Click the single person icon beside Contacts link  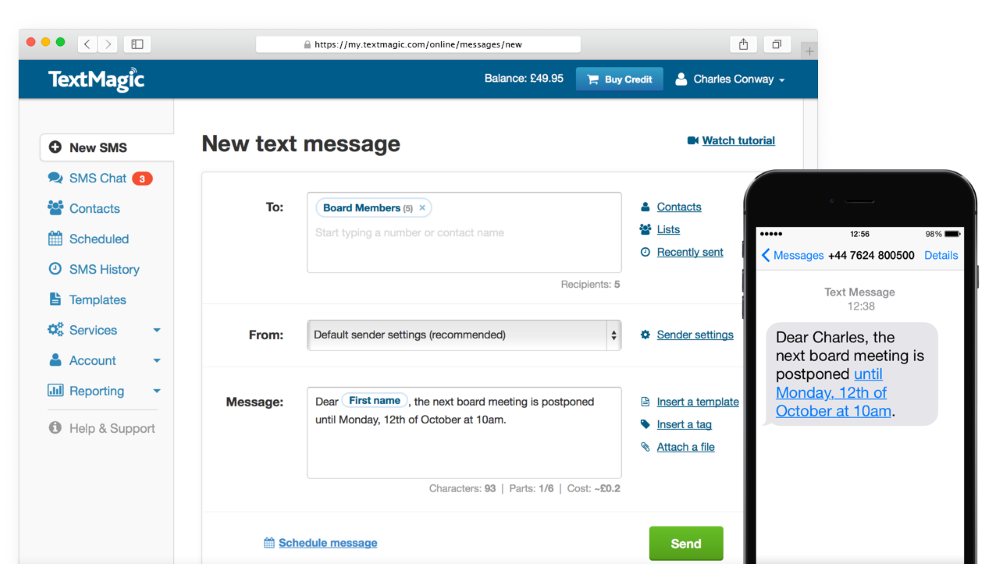pyautogui.click(x=645, y=207)
